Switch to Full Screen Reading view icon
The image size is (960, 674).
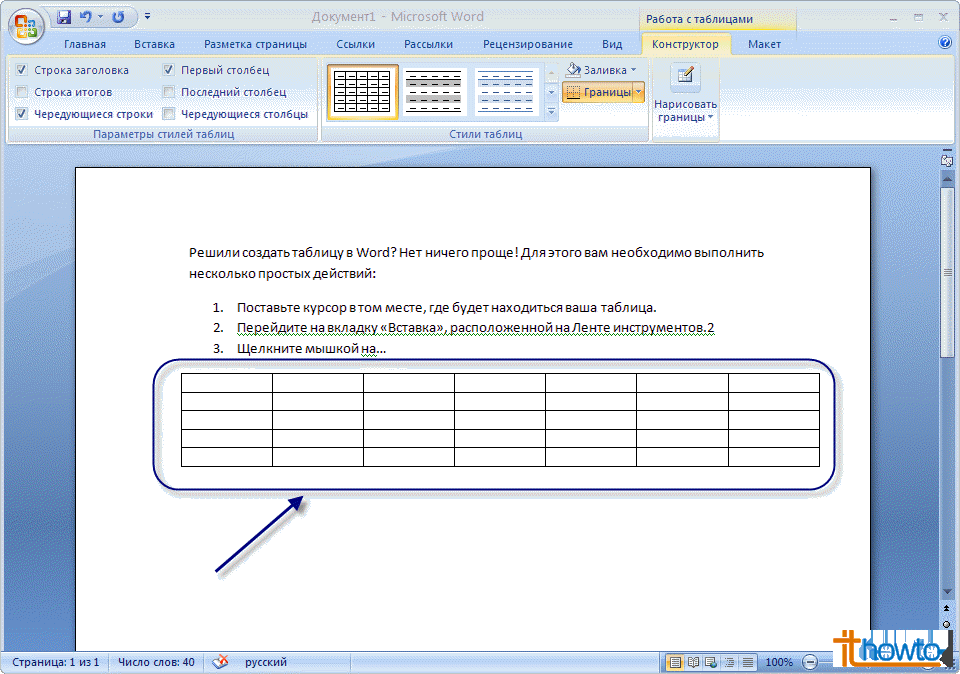(x=693, y=662)
